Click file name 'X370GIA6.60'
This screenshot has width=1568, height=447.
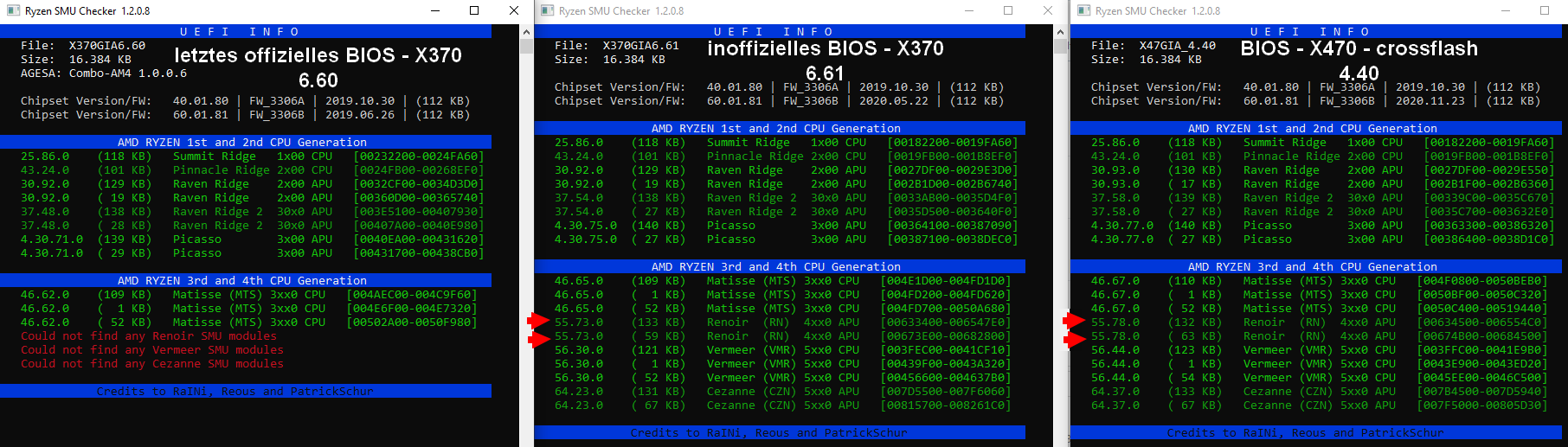(x=107, y=46)
